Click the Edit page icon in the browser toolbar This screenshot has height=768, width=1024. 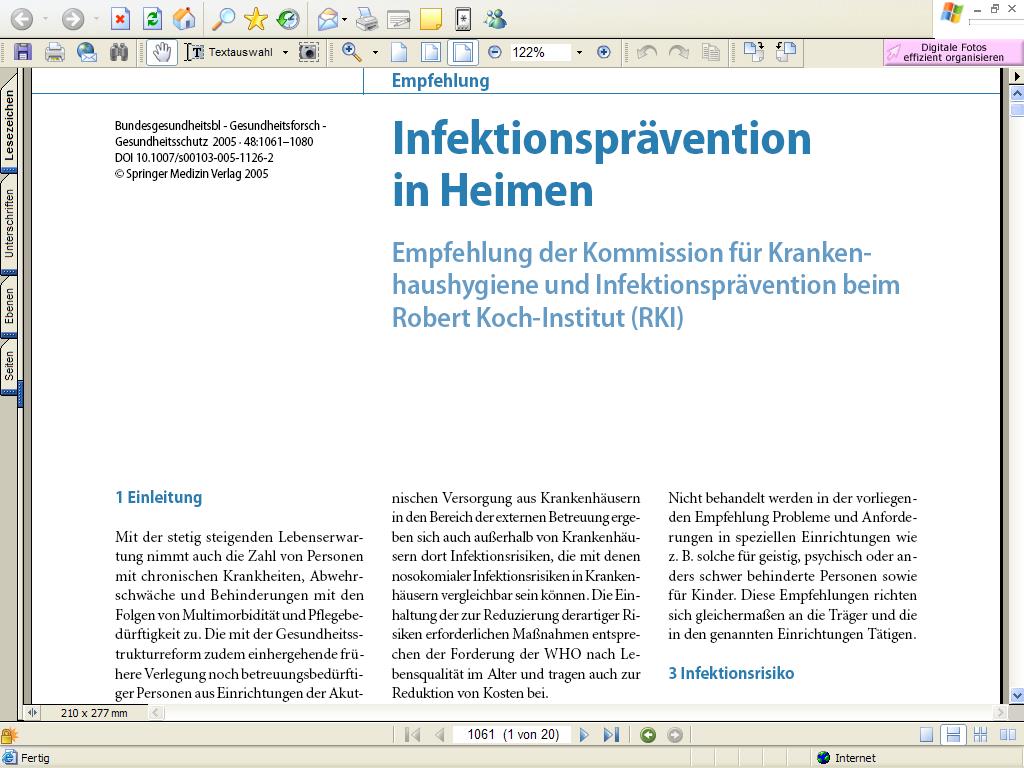click(398, 20)
